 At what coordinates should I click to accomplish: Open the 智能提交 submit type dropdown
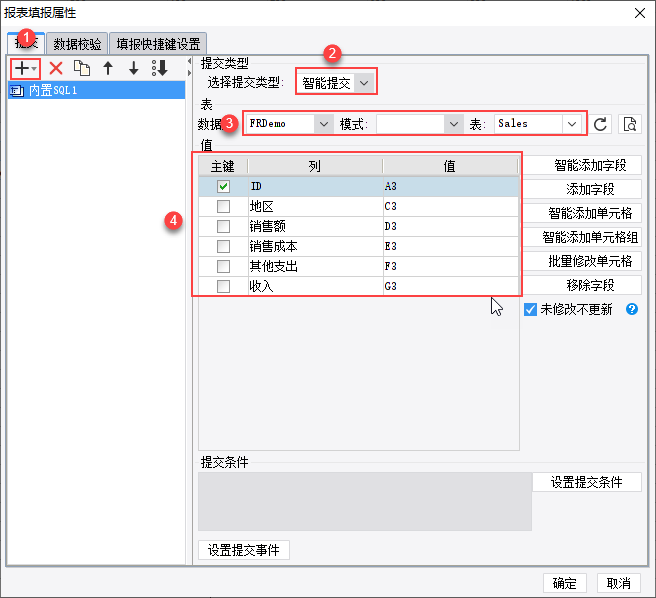364,83
